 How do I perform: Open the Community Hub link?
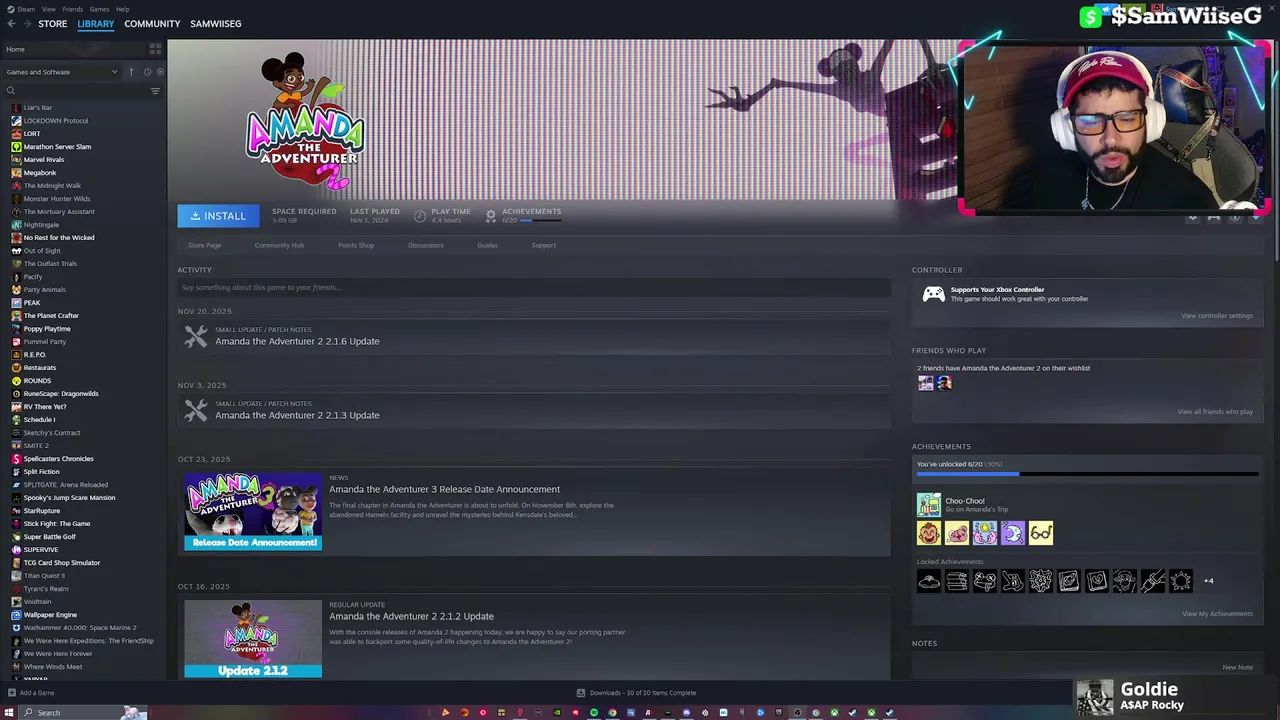[x=279, y=245]
